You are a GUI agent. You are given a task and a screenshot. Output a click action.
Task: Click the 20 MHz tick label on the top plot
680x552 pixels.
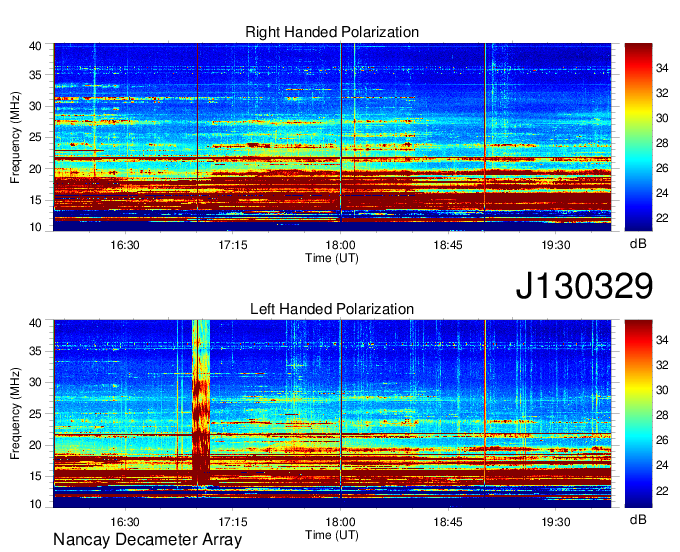[x=35, y=169]
